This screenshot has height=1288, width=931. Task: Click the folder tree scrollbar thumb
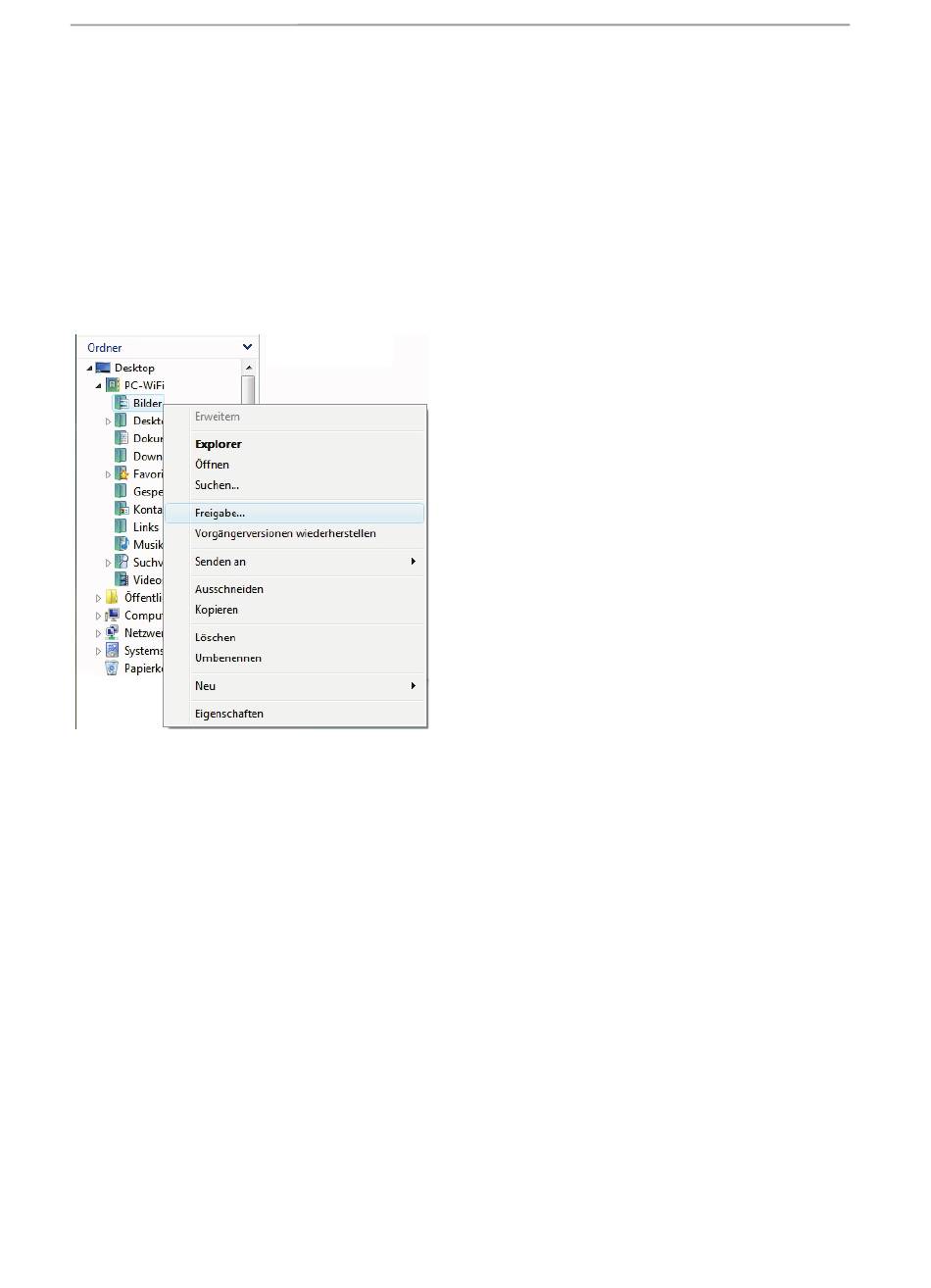(248, 389)
